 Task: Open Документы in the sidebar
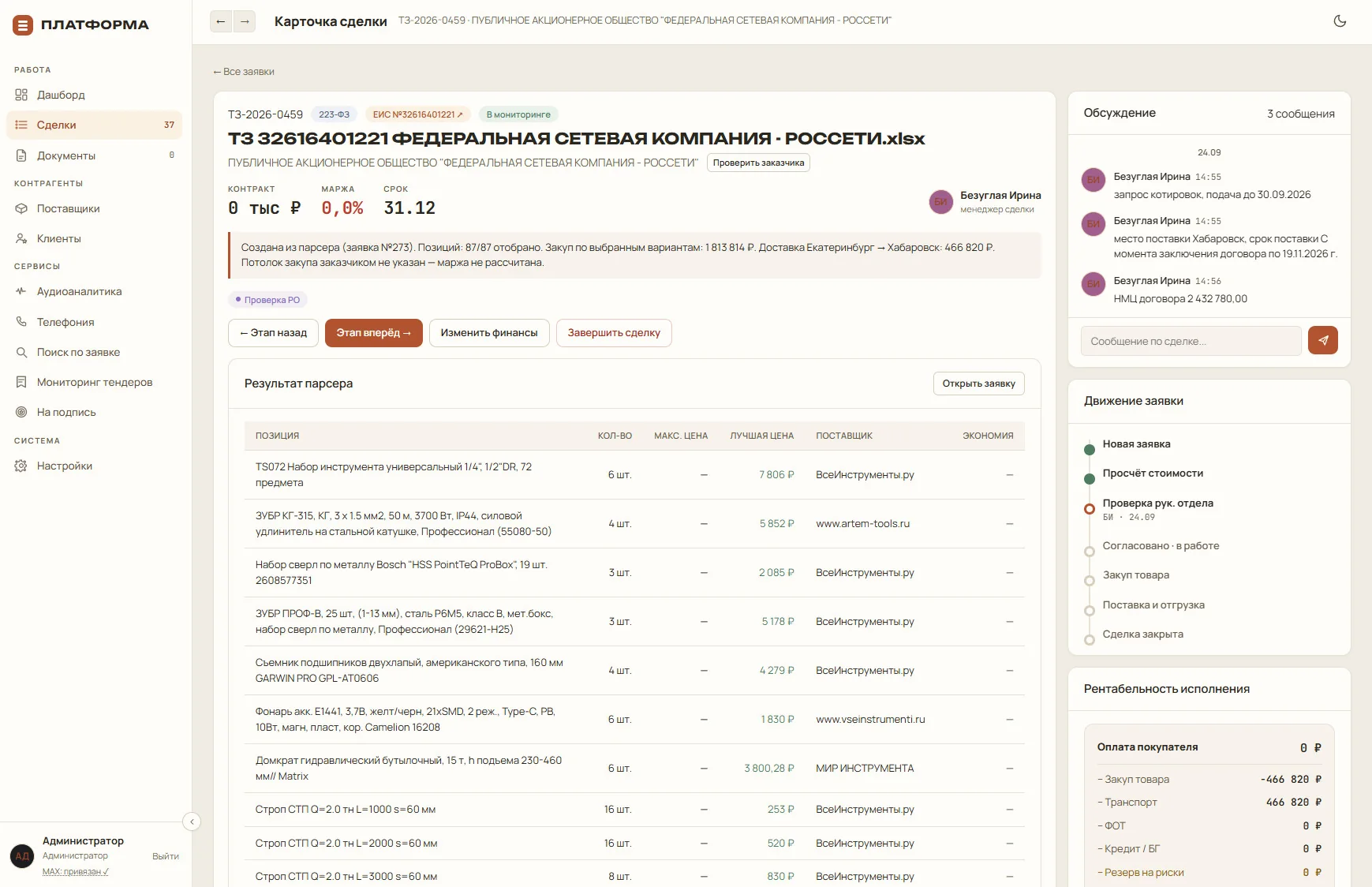95,155
